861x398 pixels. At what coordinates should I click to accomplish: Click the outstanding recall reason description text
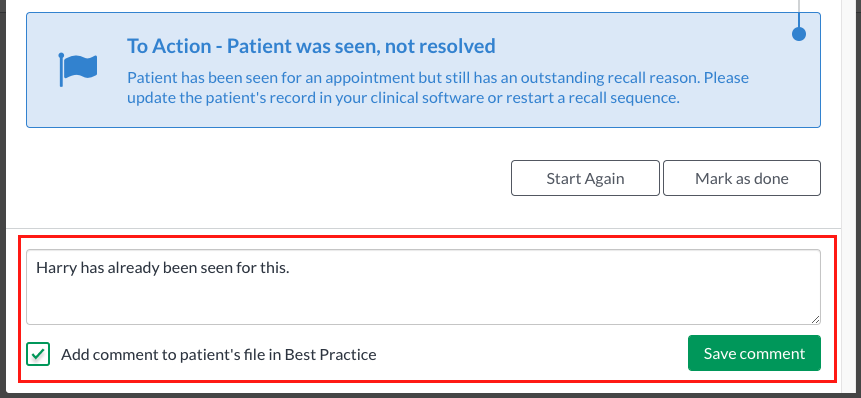point(438,88)
